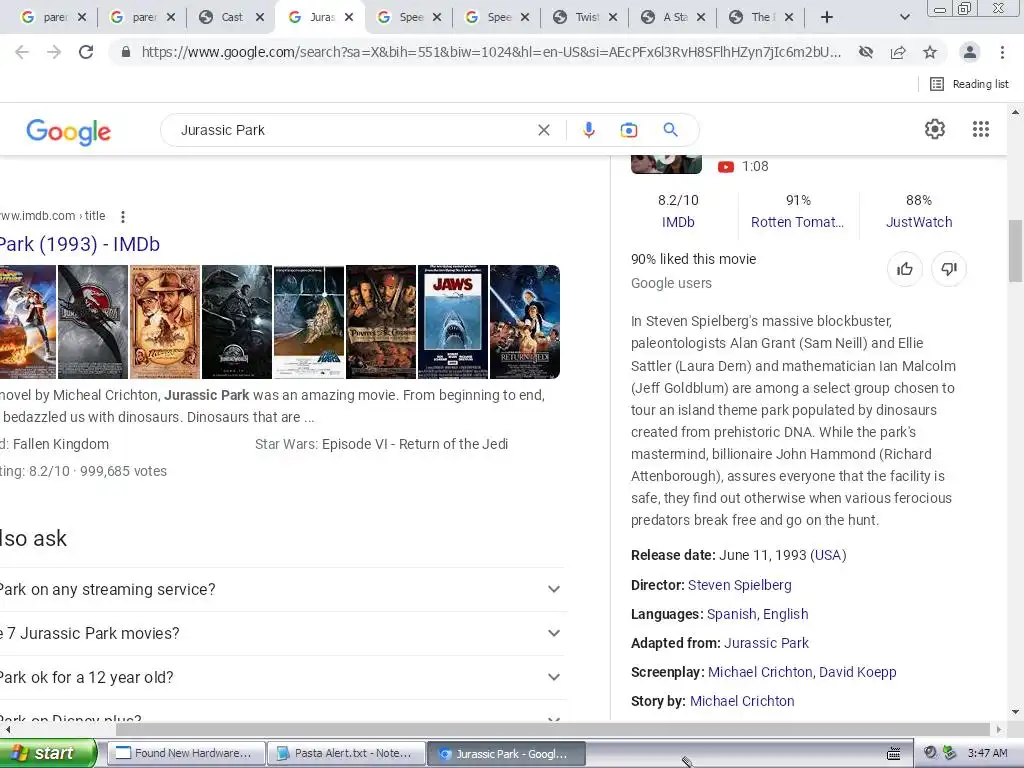Image resolution: width=1024 pixels, height=768 pixels.
Task: Bookmark this page with star icon
Action: point(930,52)
